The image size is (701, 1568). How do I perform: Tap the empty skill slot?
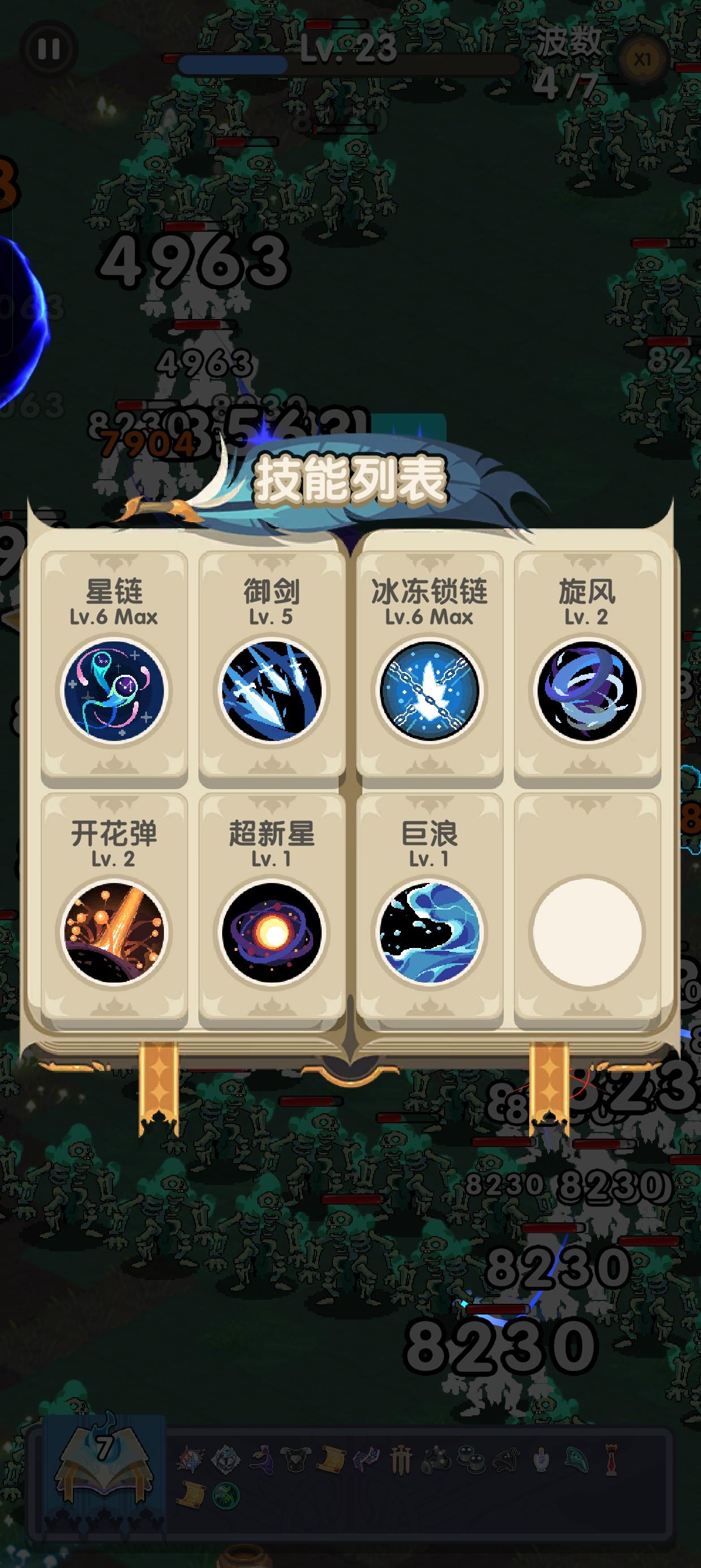(x=587, y=932)
